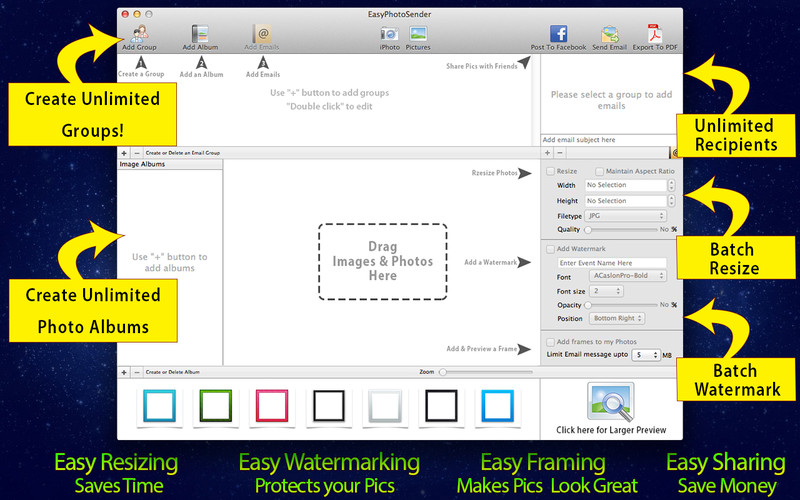
Task: Click the Export To PDF icon
Action: click(655, 34)
